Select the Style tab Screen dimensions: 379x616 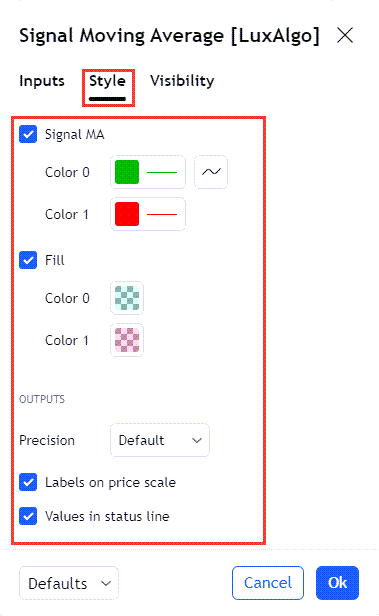(x=107, y=82)
